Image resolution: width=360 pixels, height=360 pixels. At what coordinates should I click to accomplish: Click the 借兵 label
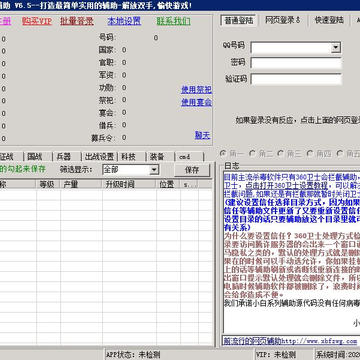pyautogui.click(x=107, y=125)
